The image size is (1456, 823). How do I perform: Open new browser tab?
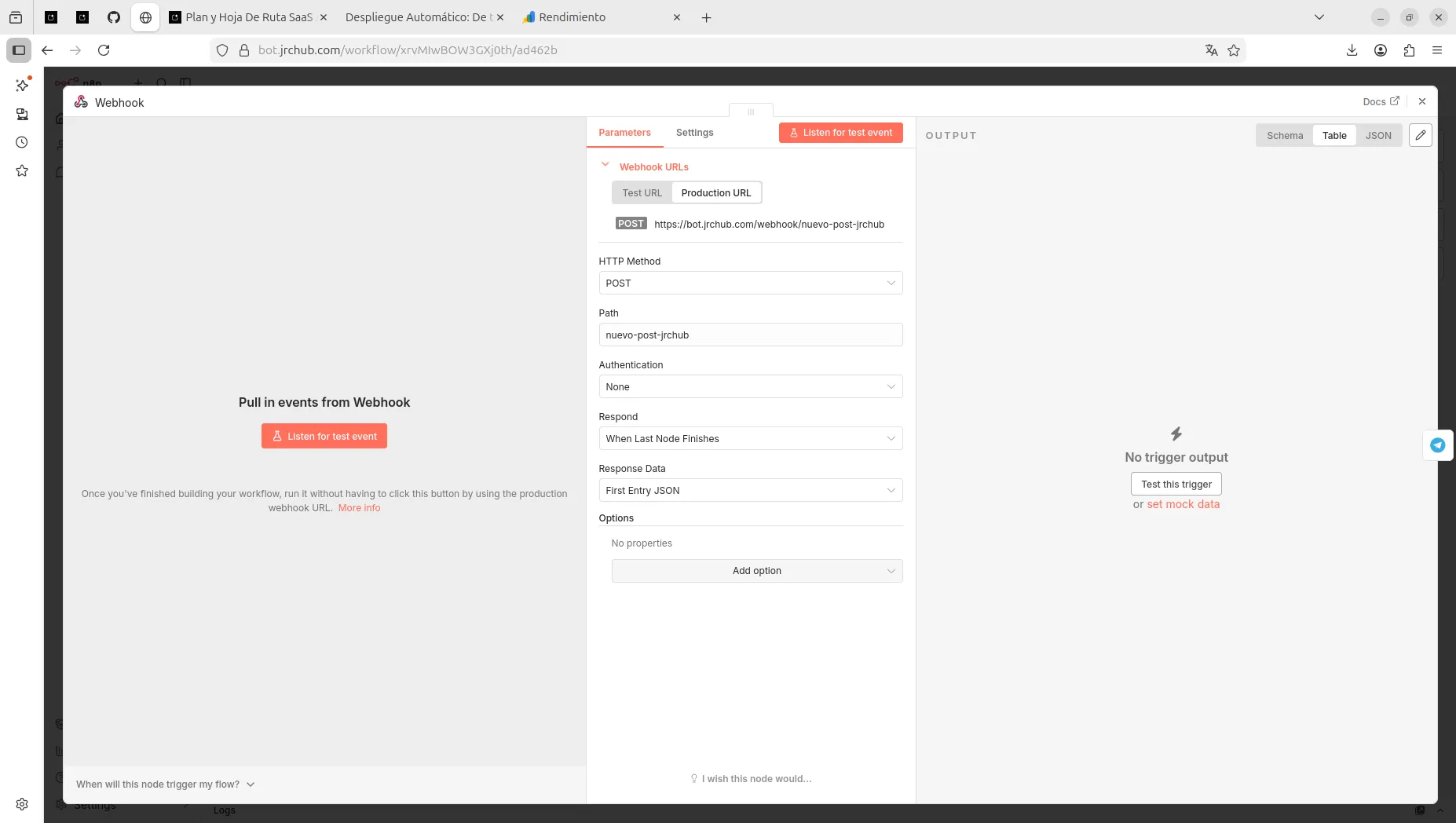click(706, 17)
